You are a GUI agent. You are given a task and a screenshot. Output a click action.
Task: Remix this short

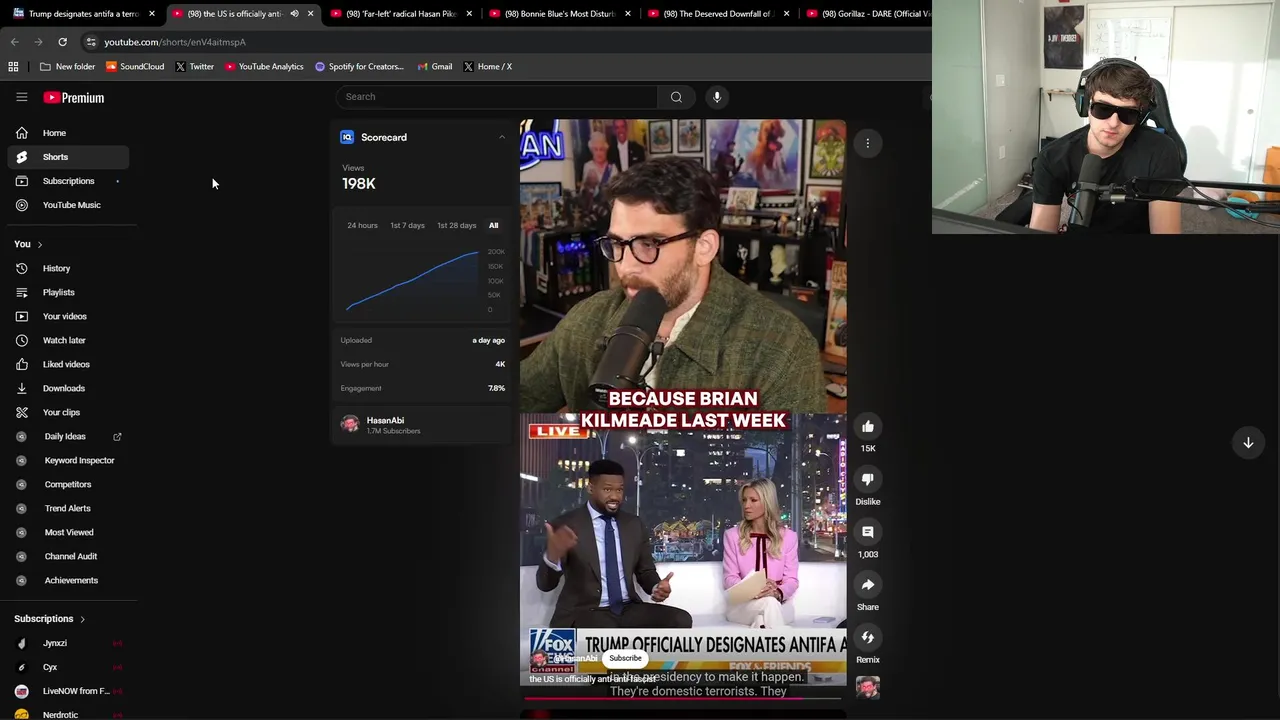click(868, 638)
